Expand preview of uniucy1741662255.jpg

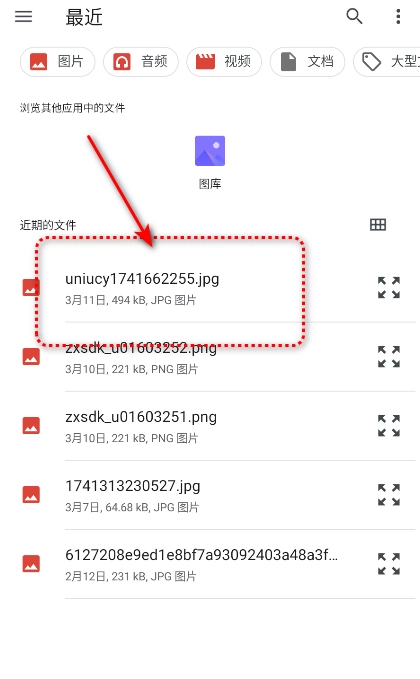click(389, 288)
